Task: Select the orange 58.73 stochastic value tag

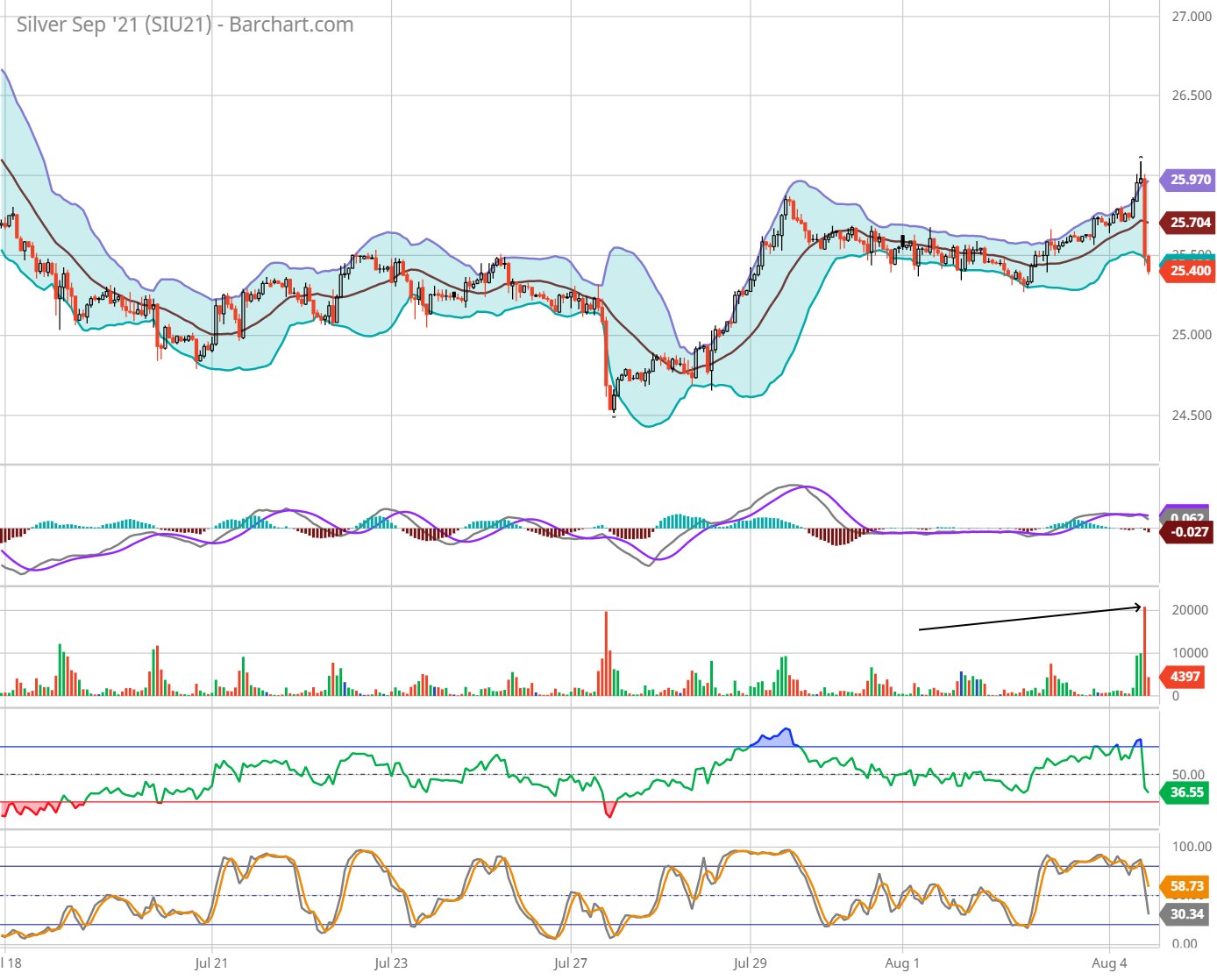Action: [x=1185, y=886]
